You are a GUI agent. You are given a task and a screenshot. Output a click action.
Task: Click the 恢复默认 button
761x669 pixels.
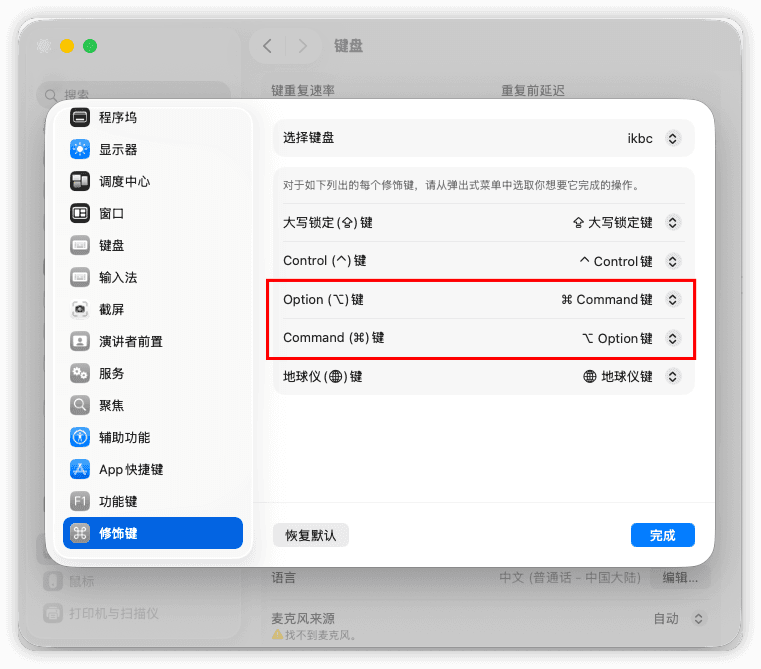point(311,535)
